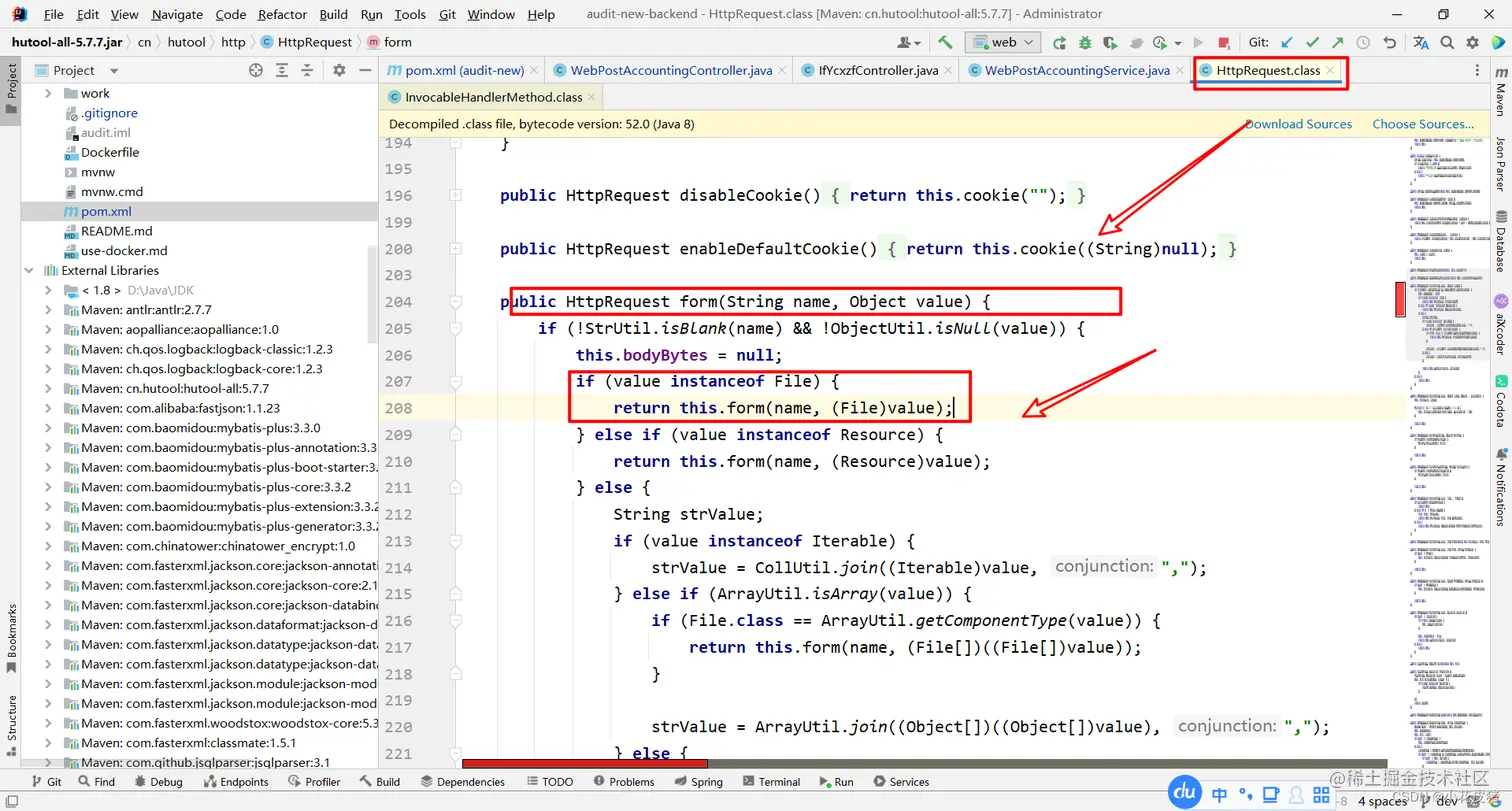Image resolution: width=1512 pixels, height=811 pixels.
Task: Open the Codota side panel
Action: point(1500,402)
